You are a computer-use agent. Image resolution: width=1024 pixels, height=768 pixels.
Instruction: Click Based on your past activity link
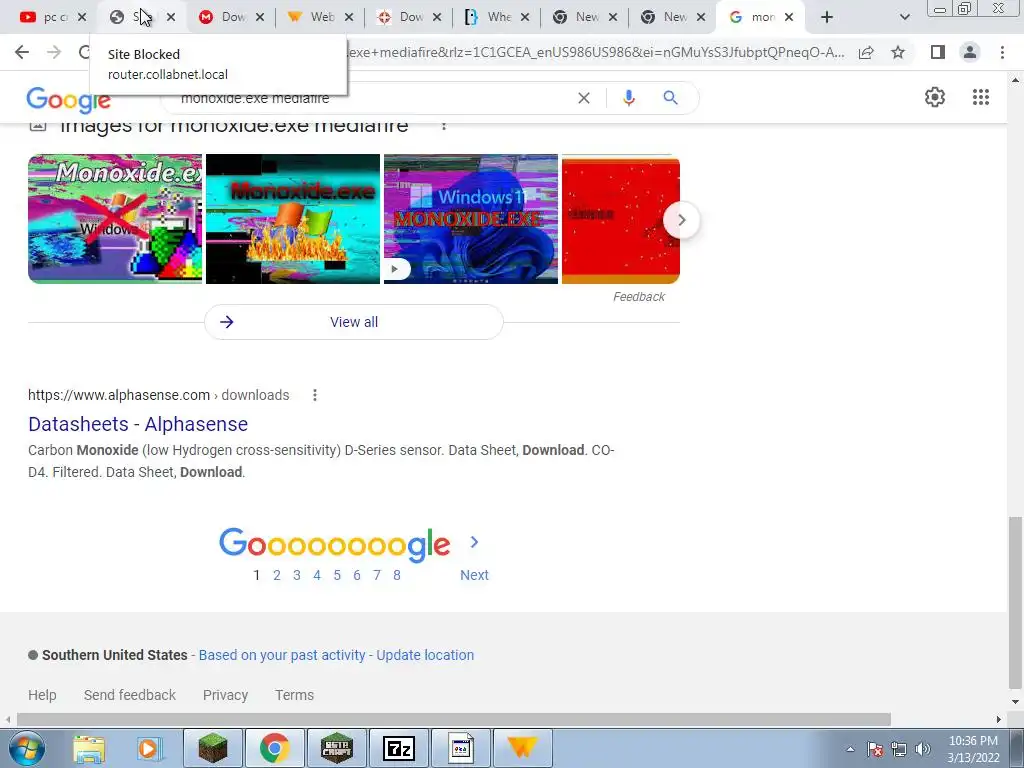point(282,655)
